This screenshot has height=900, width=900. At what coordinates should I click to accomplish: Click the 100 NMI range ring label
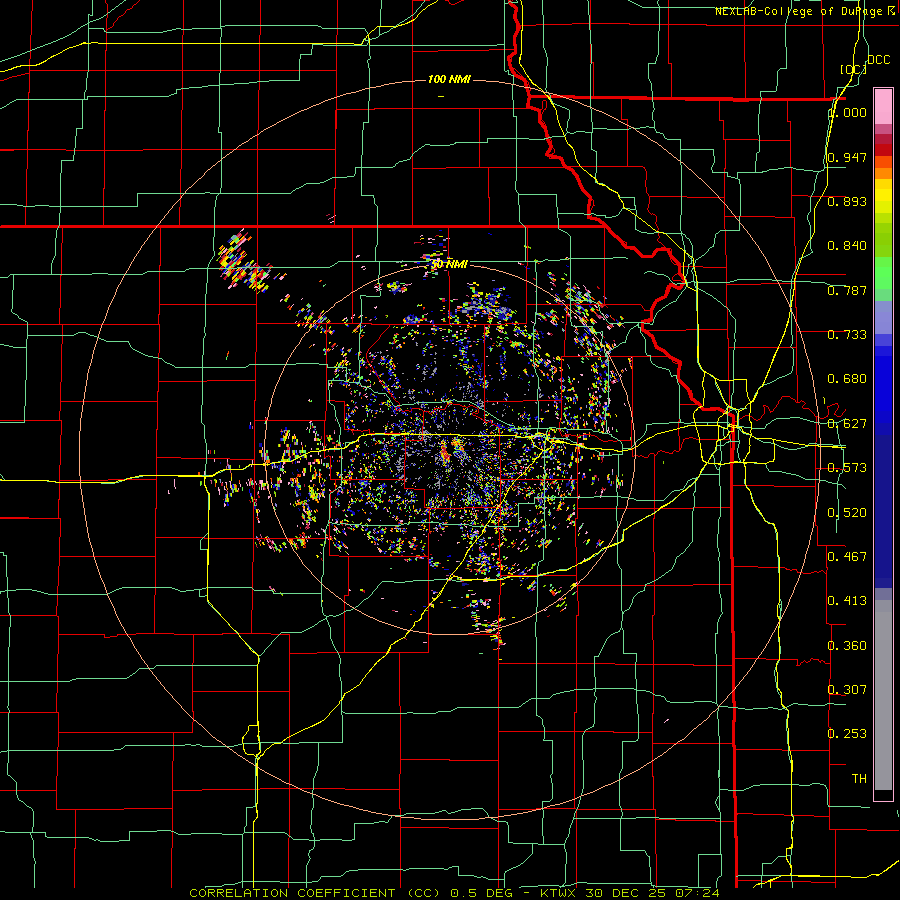pos(449,79)
